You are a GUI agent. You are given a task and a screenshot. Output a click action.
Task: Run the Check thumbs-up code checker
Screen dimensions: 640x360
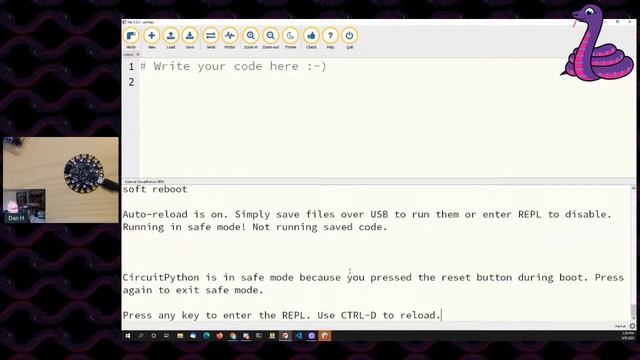311,38
